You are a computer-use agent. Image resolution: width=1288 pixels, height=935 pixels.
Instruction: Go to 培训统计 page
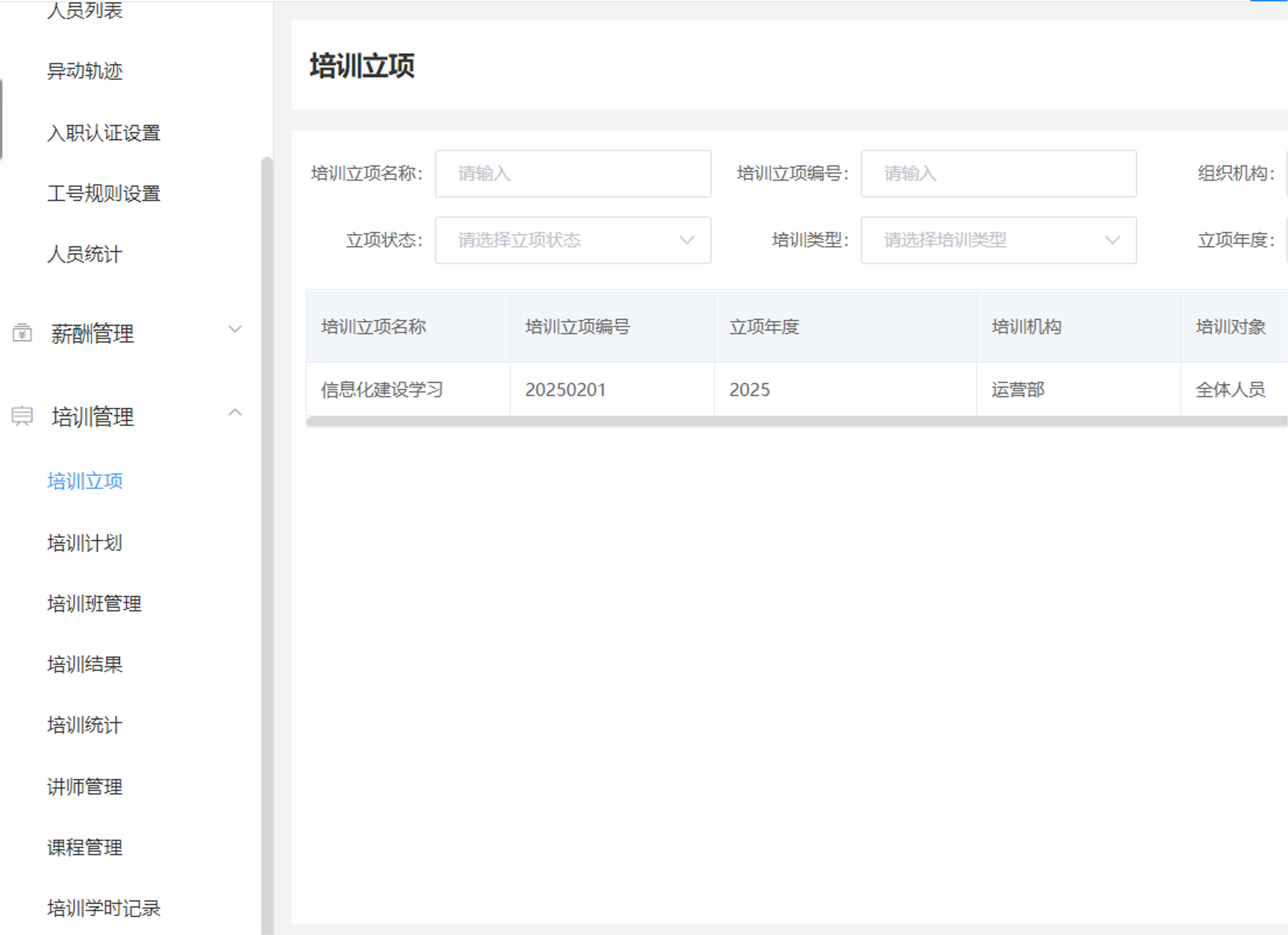[x=85, y=726]
